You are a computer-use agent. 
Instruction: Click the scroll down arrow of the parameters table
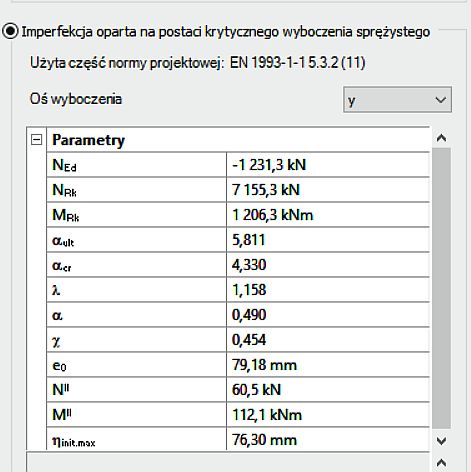(x=441, y=441)
